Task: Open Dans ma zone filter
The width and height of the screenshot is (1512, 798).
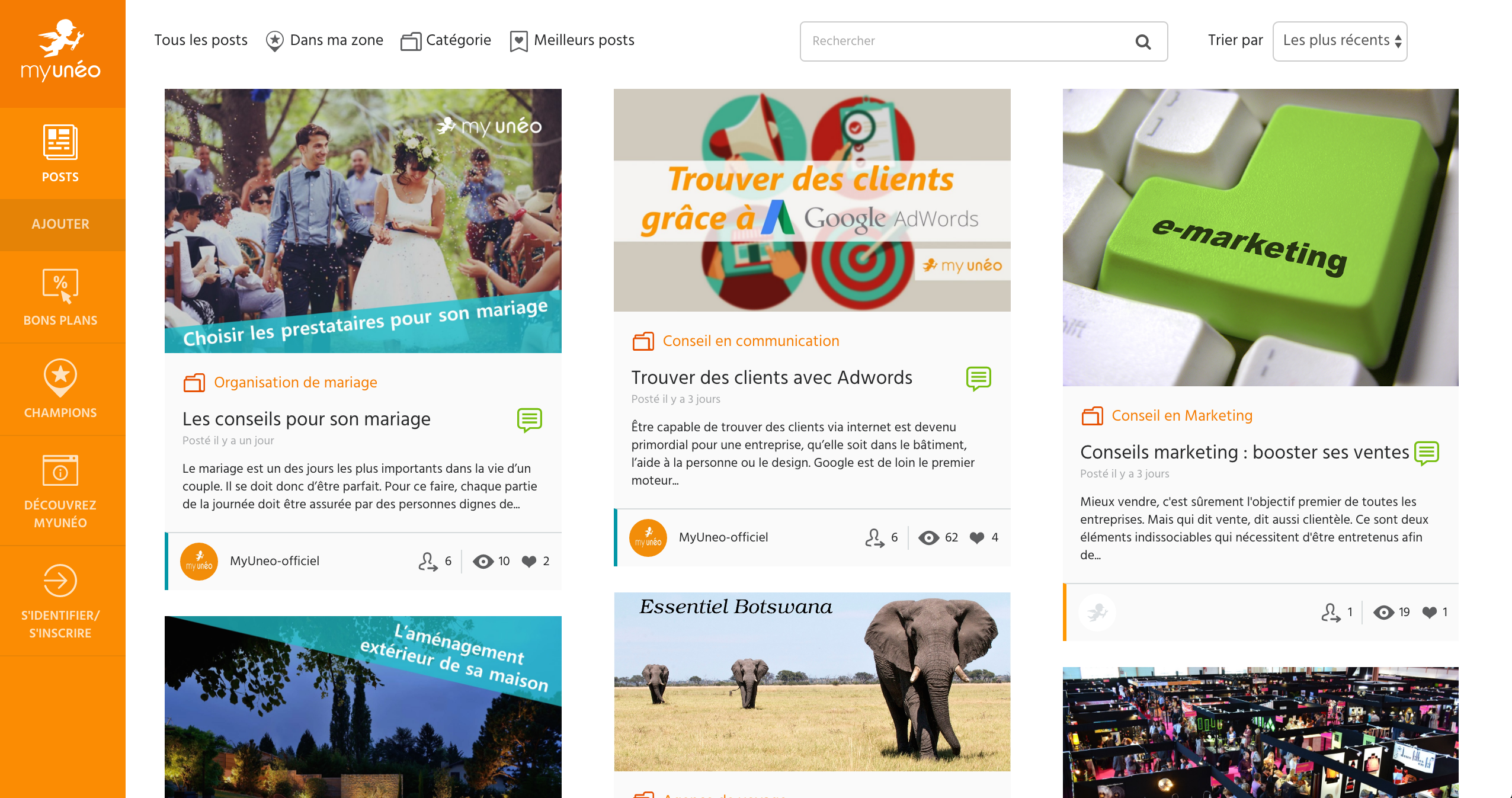Action: [325, 40]
